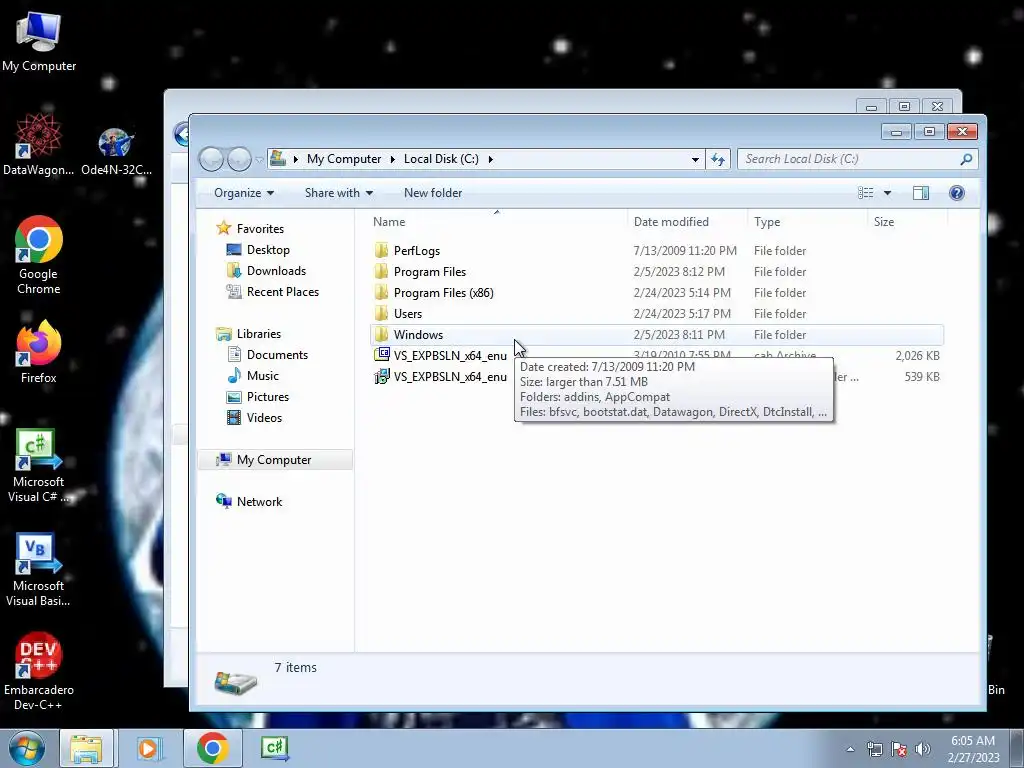Switch to Chrome in the taskbar
The height and width of the screenshot is (768, 1024).
212,748
